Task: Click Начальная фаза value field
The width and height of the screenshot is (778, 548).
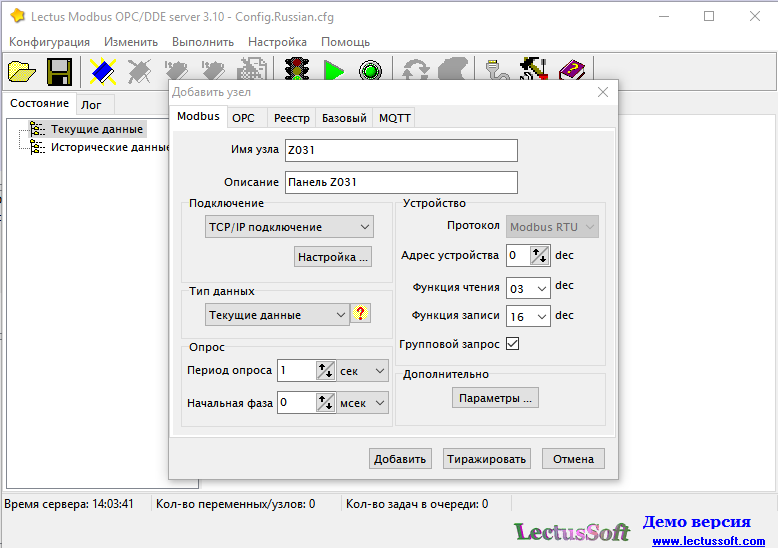Action: 296,403
